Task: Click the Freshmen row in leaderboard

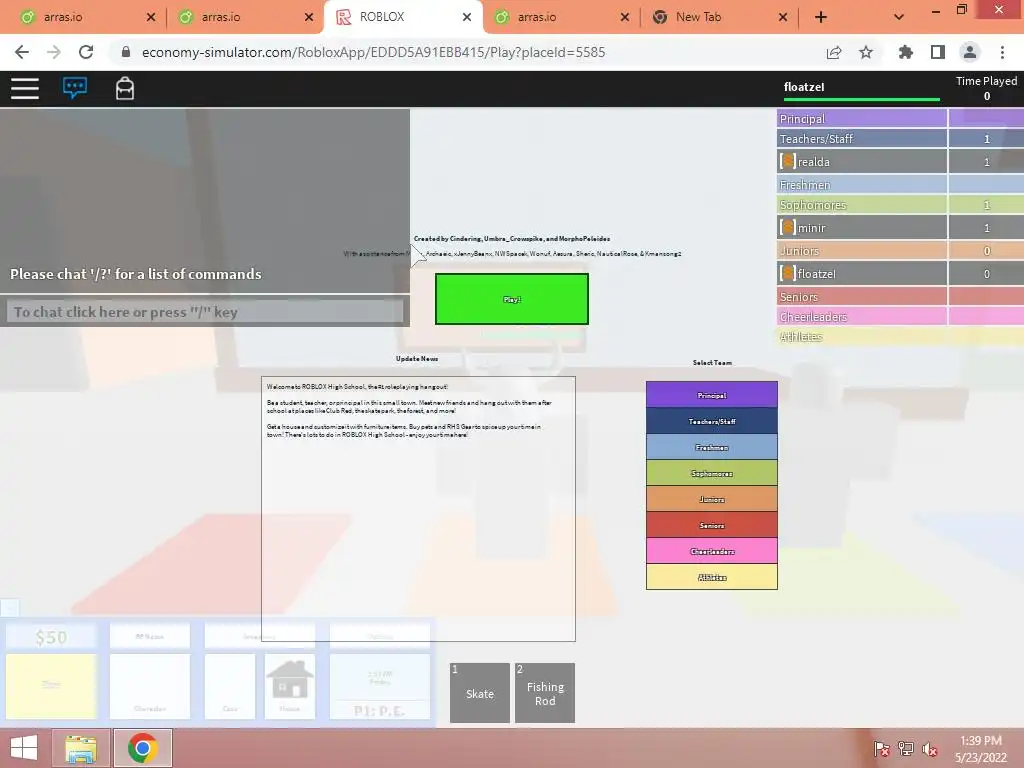Action: coord(901,185)
